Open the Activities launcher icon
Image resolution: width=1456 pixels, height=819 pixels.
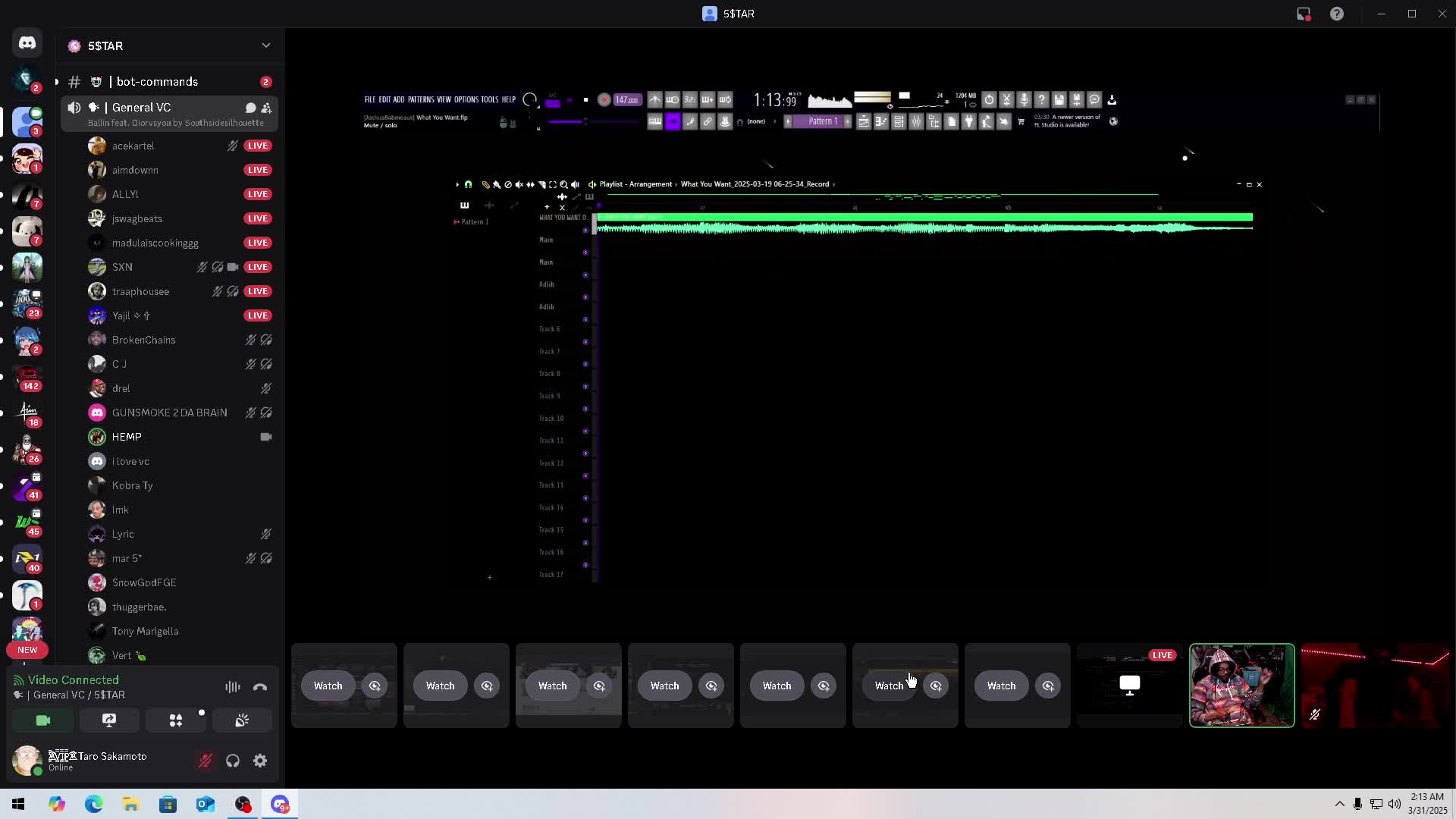click(x=176, y=720)
